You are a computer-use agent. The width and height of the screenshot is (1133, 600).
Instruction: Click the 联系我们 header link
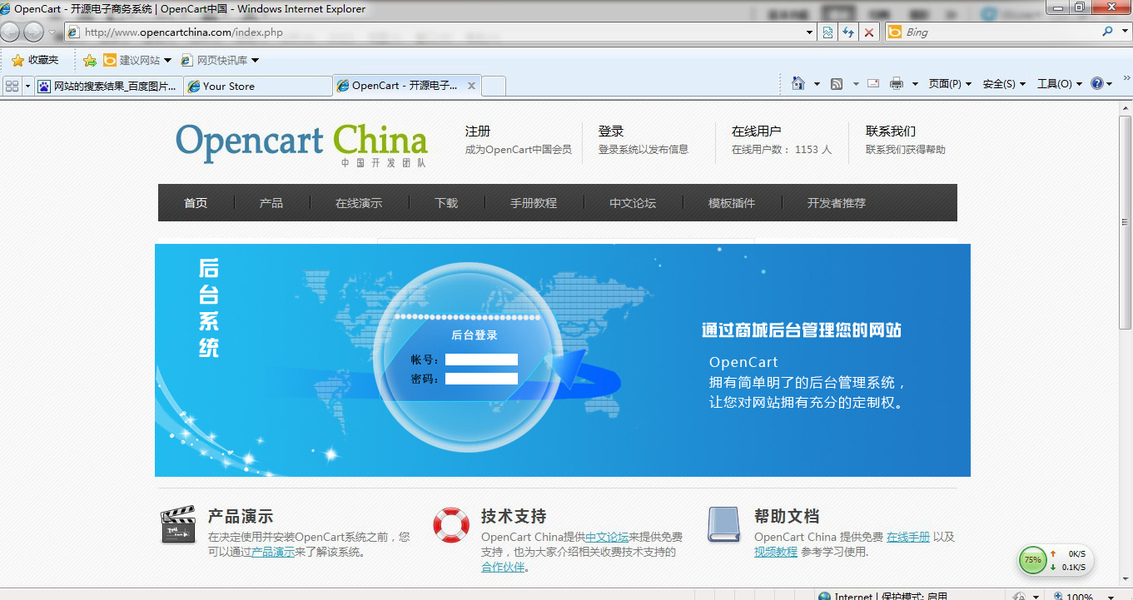coord(890,132)
